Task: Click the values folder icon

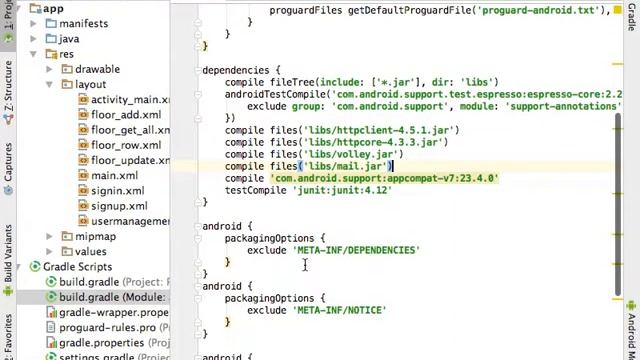Action: pyautogui.click(x=67, y=251)
